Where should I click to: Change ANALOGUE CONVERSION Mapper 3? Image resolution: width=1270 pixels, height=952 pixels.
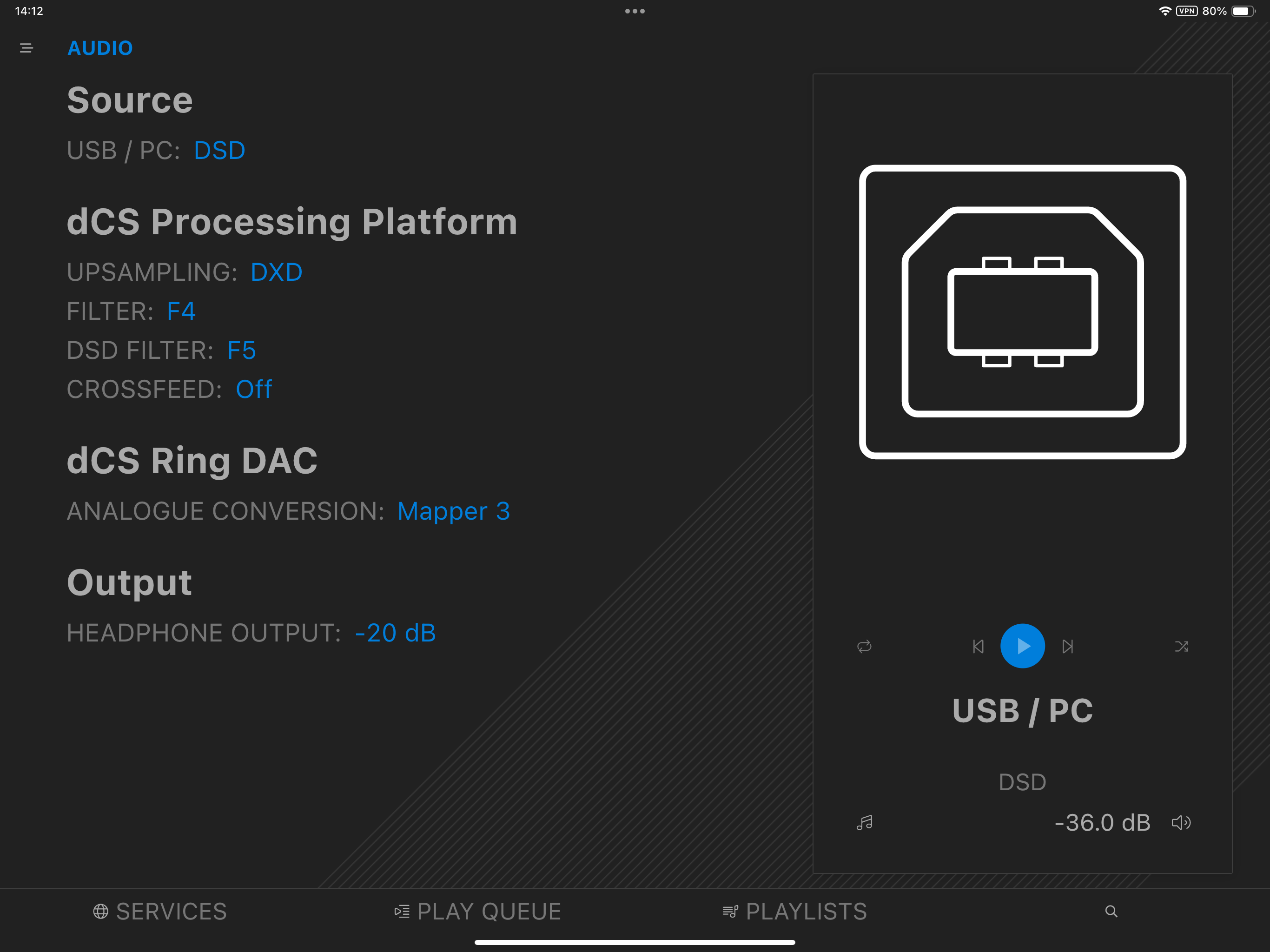[454, 511]
